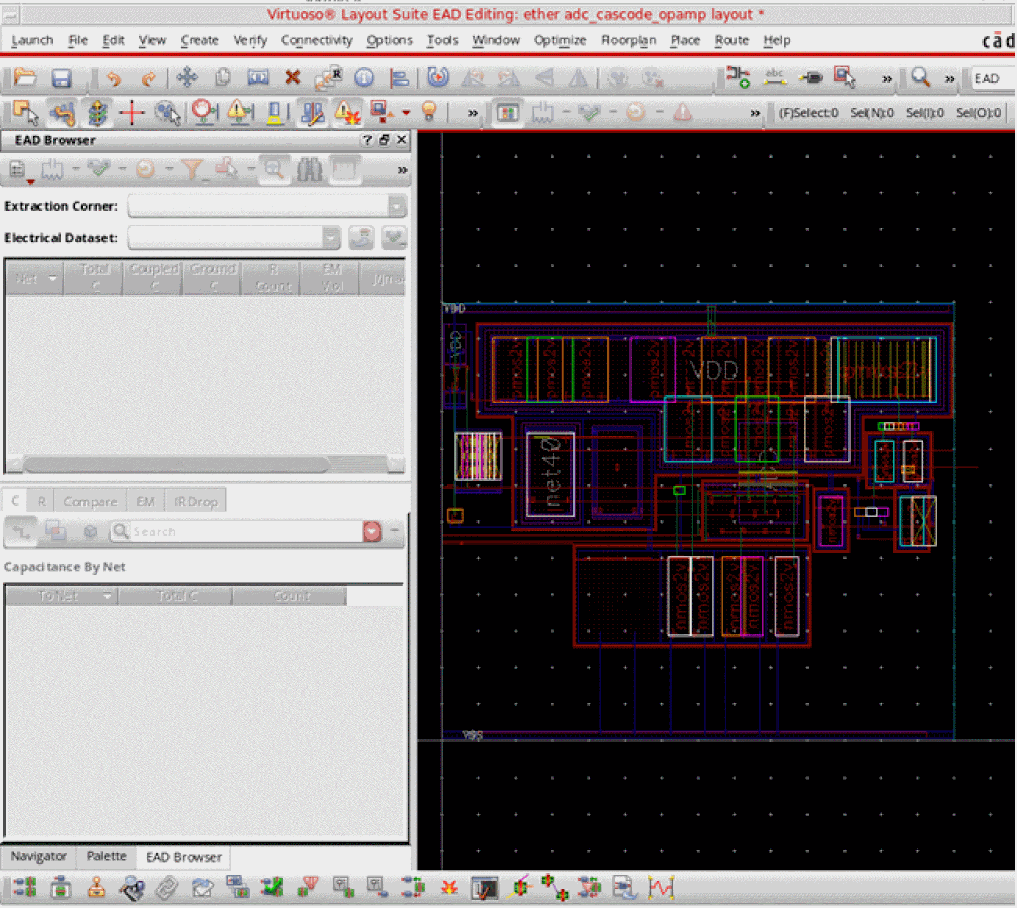The image size is (1017, 908).
Task: Switch to the Palette tab
Action: click(x=106, y=857)
